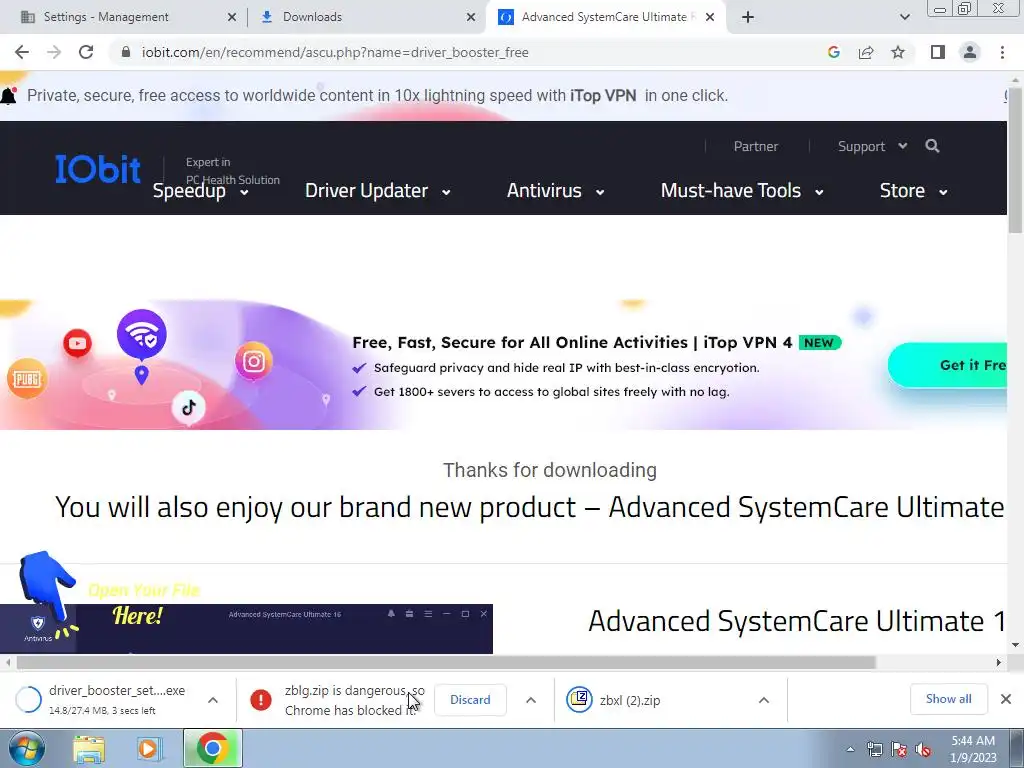Expand the Speedup menu
The height and width of the screenshot is (768, 1024).
(x=200, y=191)
